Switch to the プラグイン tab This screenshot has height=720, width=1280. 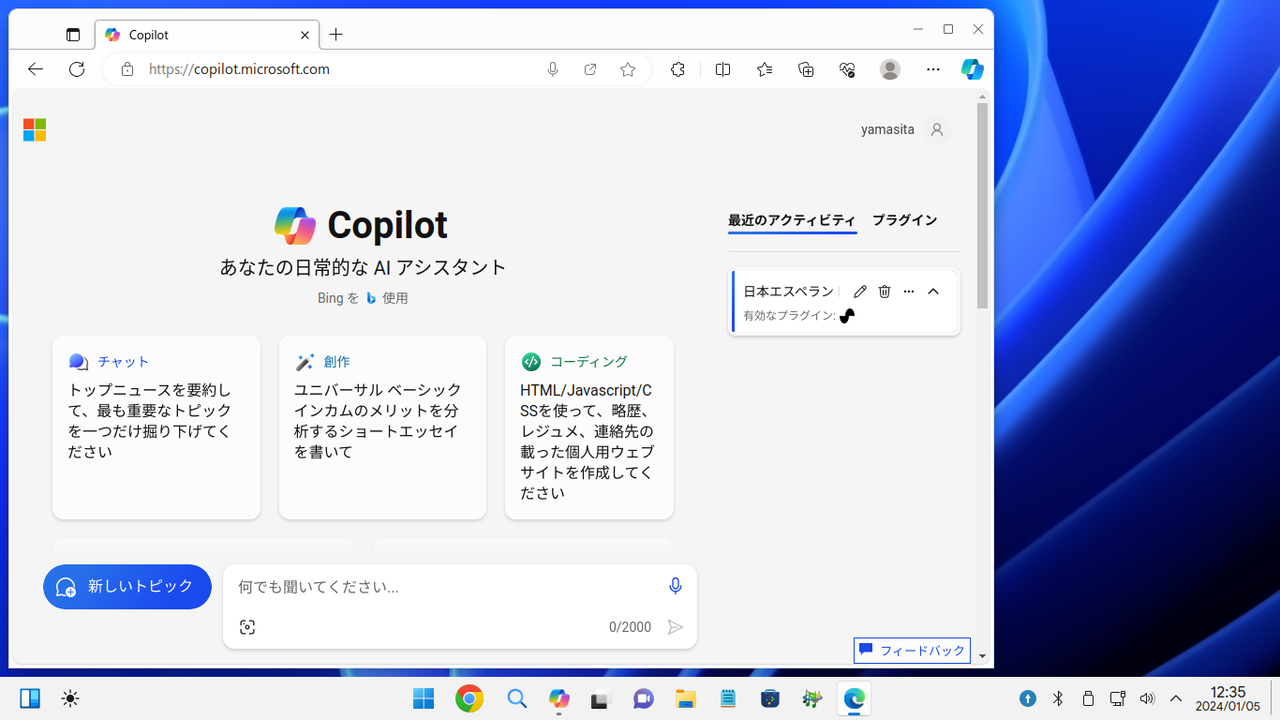905,220
